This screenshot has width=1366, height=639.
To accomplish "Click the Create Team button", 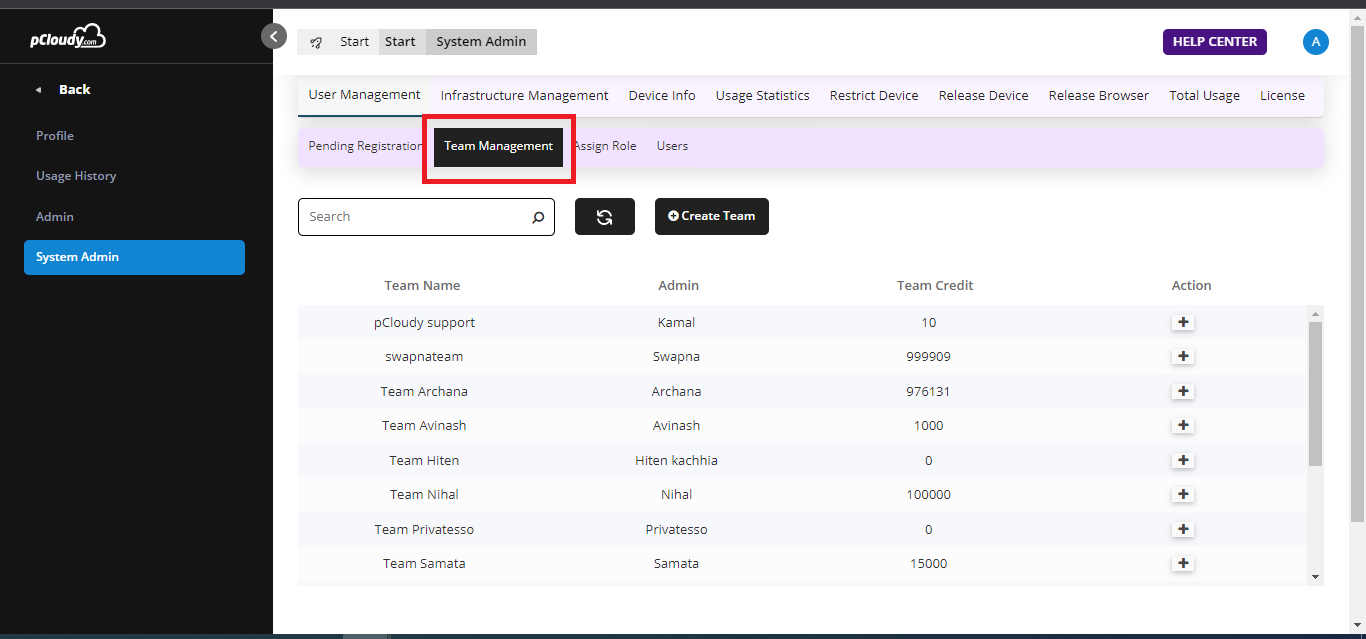I will coord(711,216).
